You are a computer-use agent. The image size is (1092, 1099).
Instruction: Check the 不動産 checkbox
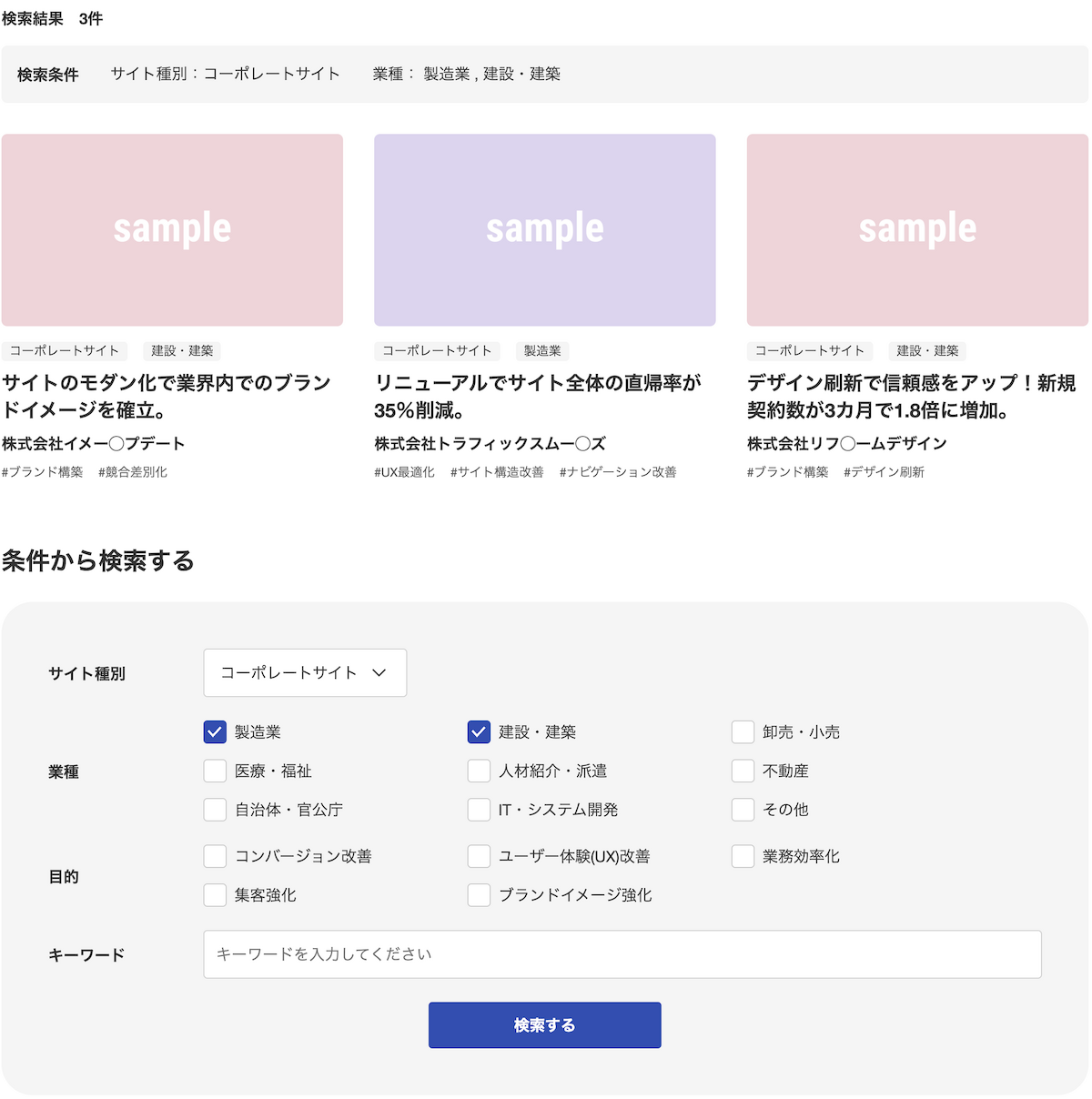pyautogui.click(x=743, y=771)
